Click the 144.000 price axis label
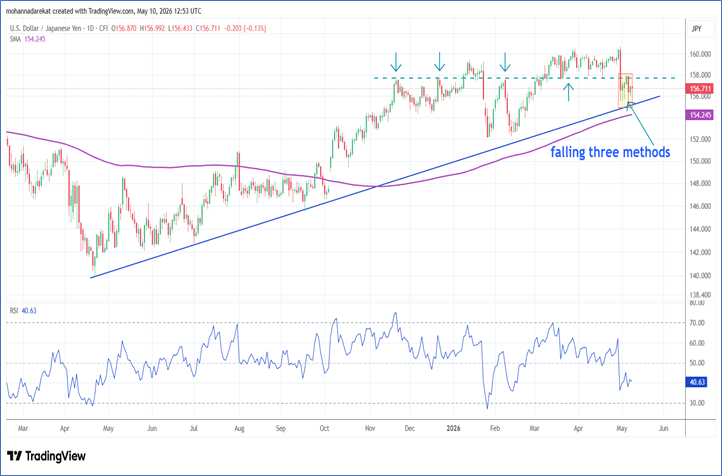Viewport: 722px width, 476px height. pos(700,229)
